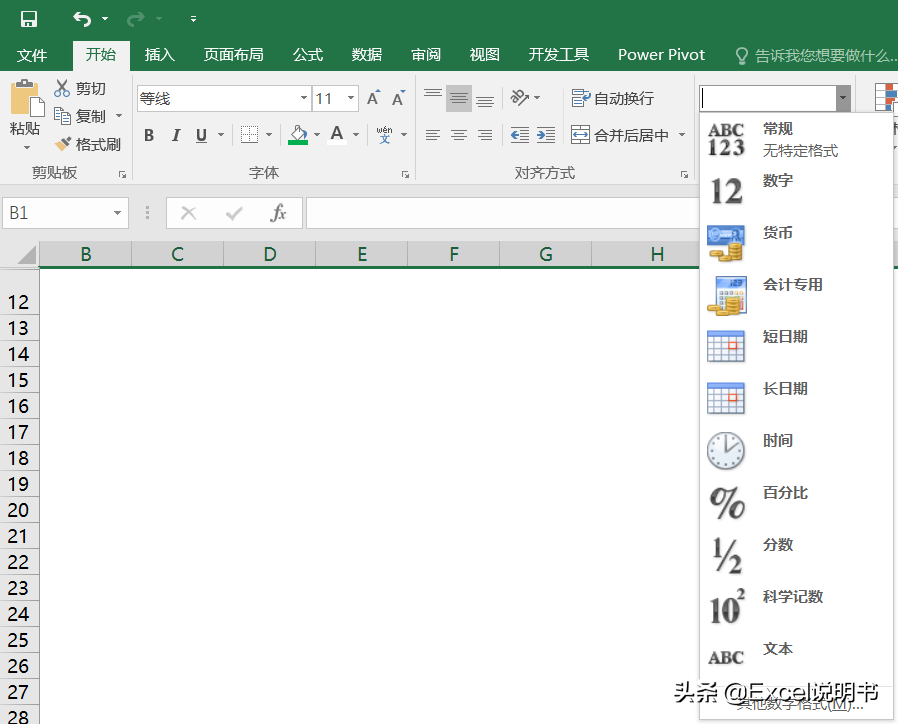Apply green fill color bucket
This screenshot has height=724, width=898.
click(x=298, y=135)
